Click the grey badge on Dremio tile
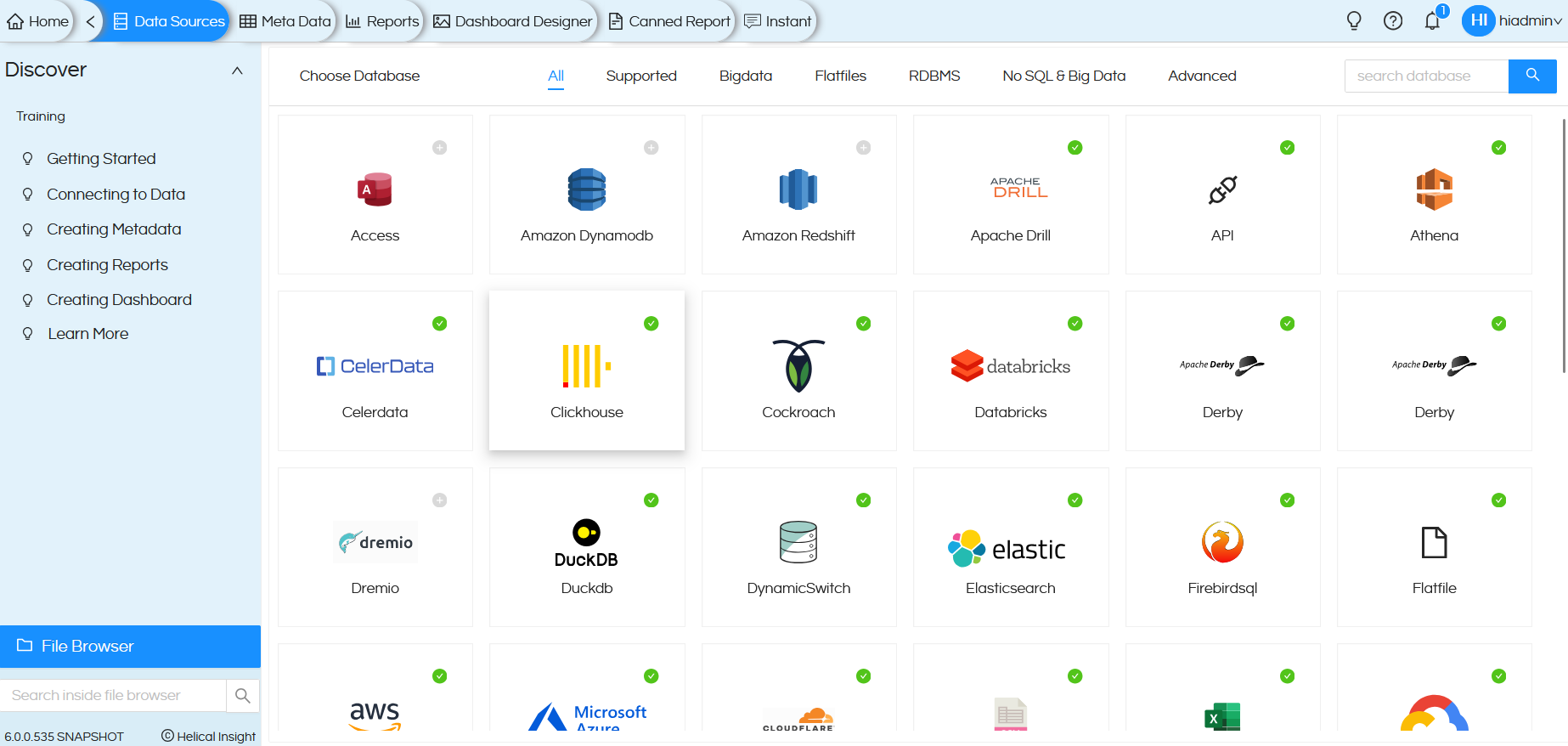 439,500
